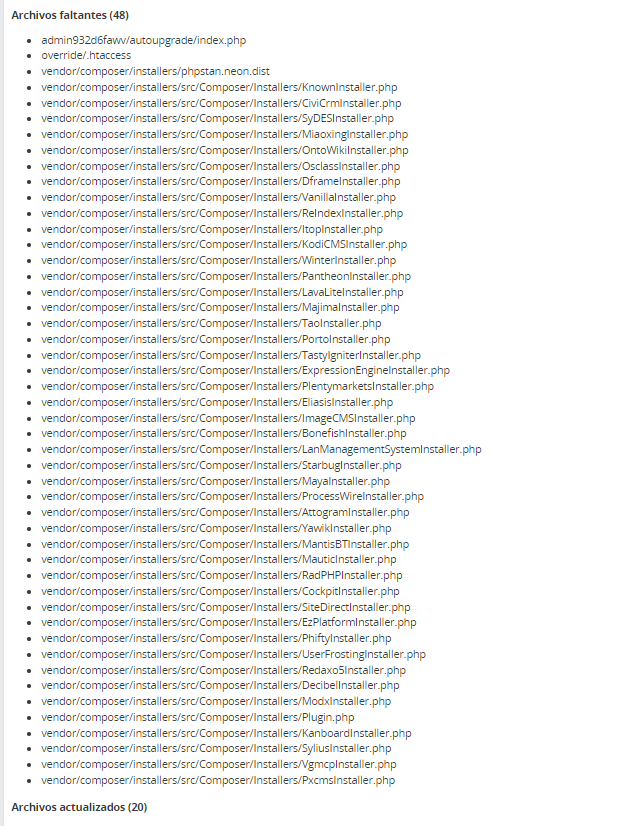Select the MantisBTInstaller.php list item
Image resolution: width=624 pixels, height=826 pixels.
pos(225,544)
